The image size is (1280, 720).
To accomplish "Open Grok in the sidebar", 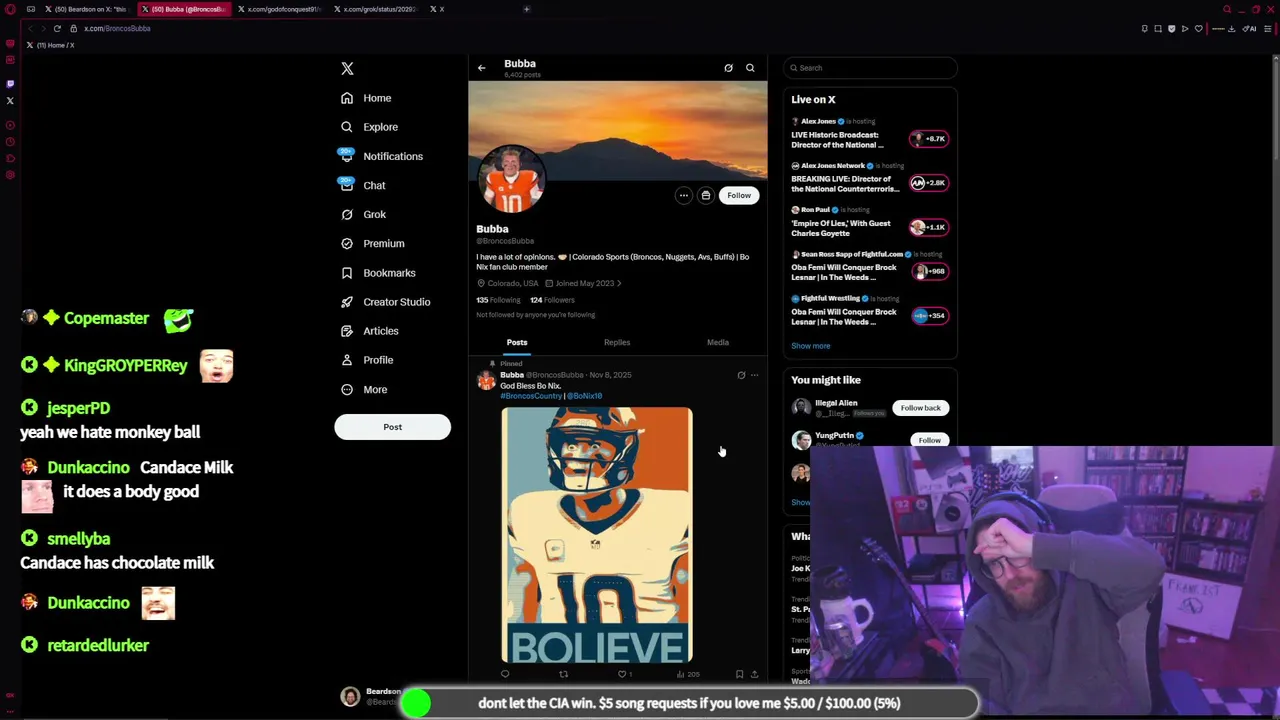I will coord(362,214).
